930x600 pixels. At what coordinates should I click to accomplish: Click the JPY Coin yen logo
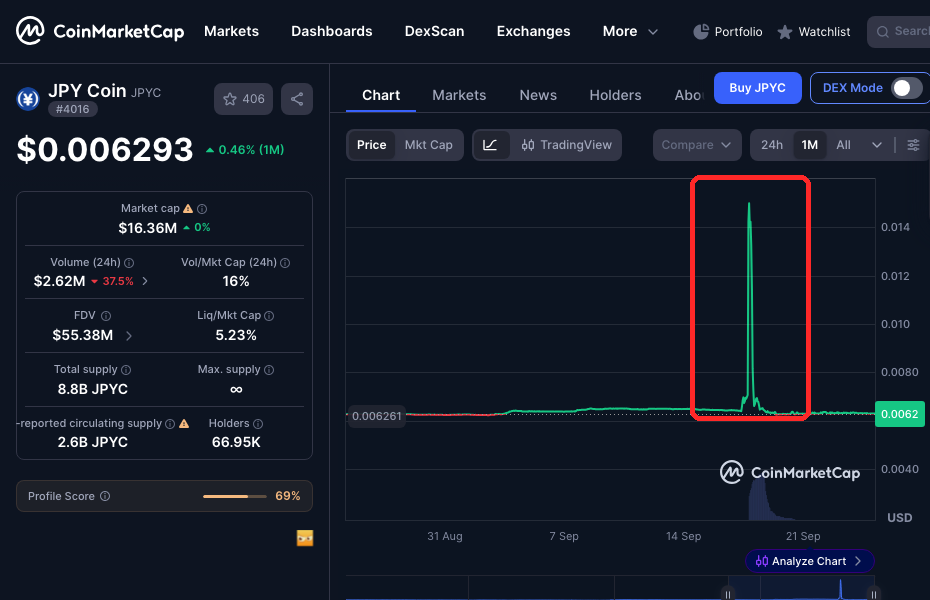point(27,99)
